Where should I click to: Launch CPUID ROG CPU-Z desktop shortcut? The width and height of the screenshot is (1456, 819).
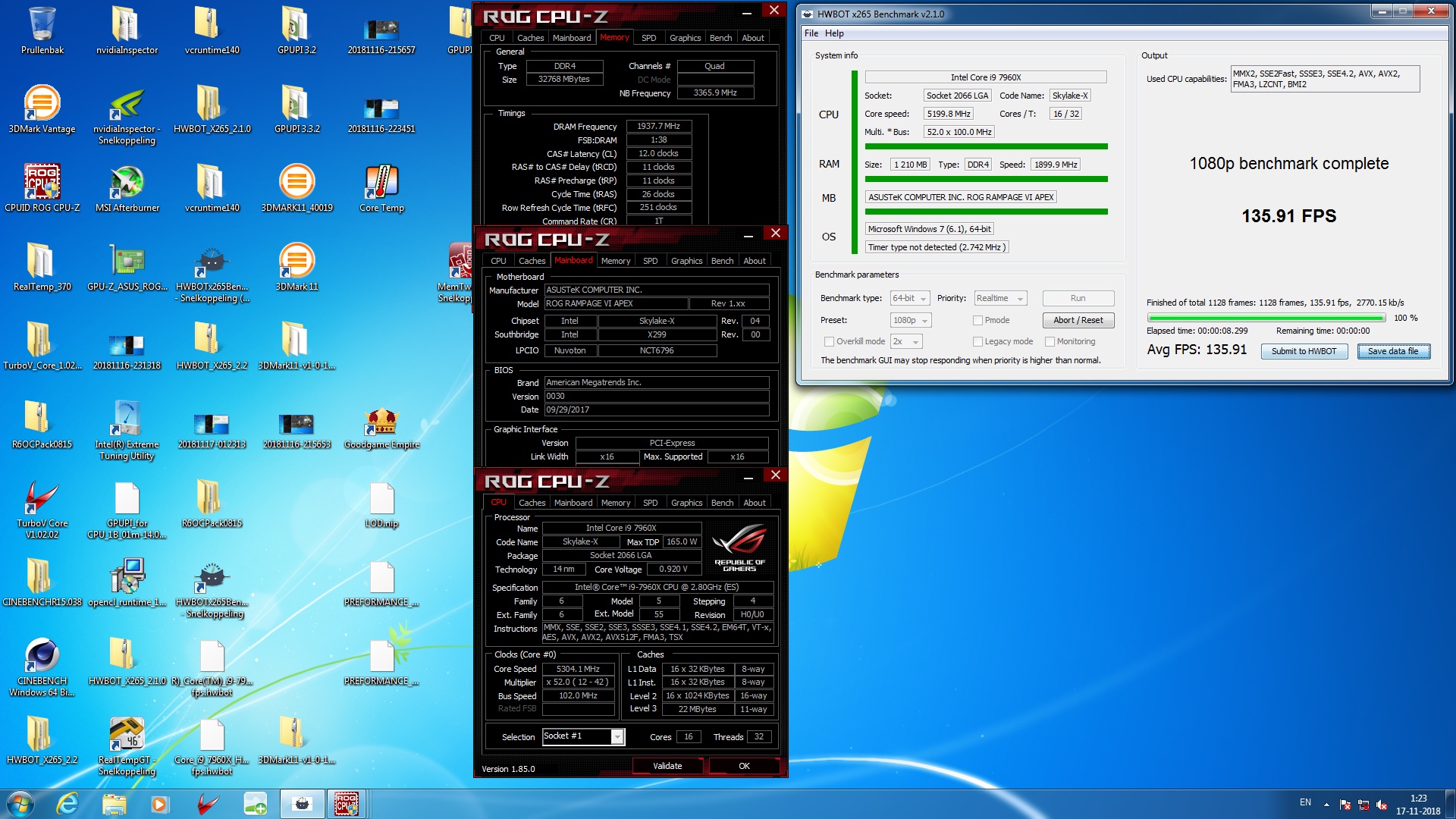click(42, 188)
